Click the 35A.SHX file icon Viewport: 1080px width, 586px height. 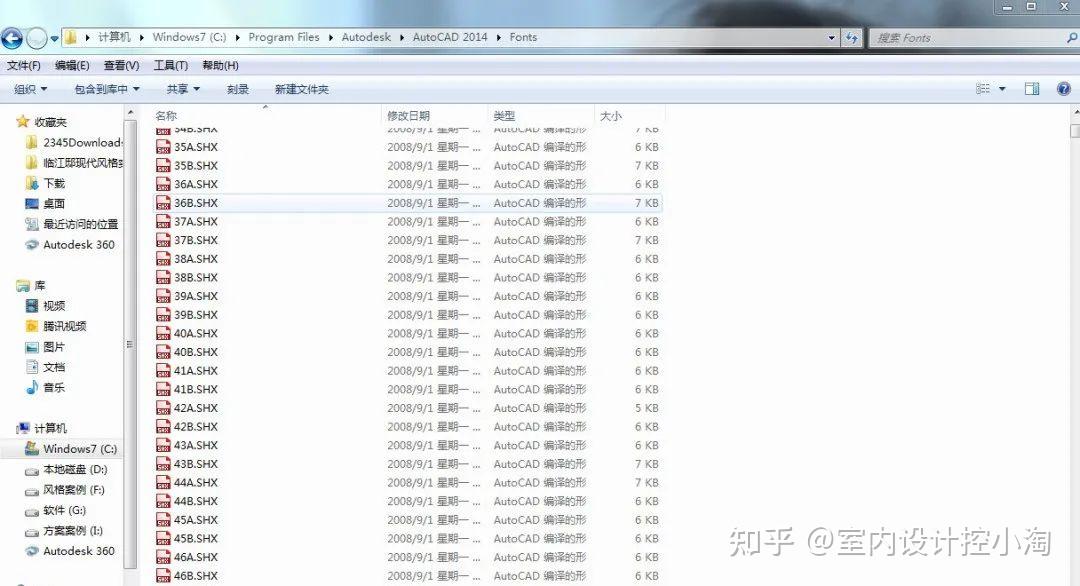pos(163,147)
